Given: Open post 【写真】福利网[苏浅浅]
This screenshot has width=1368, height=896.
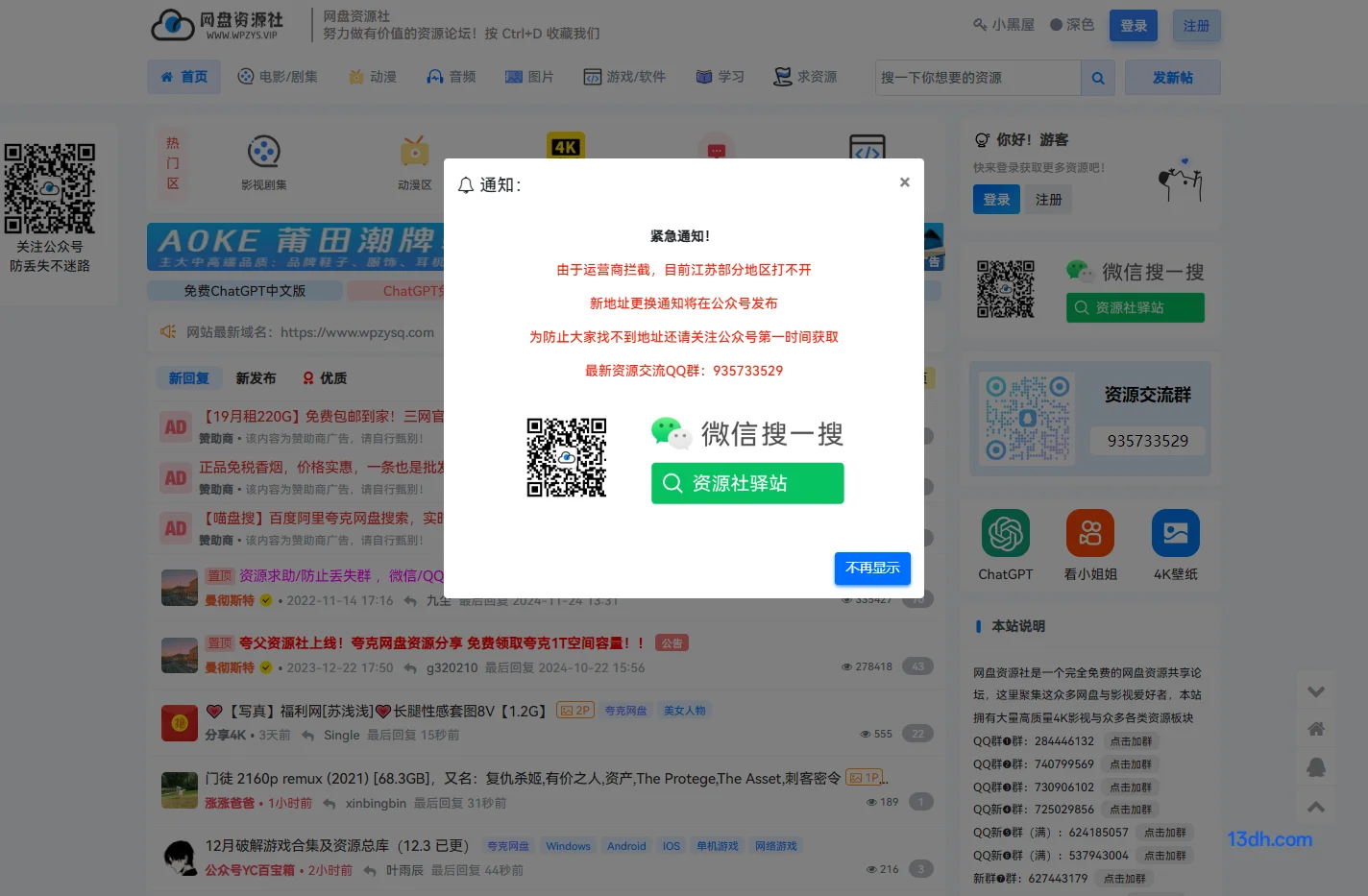Looking at the screenshot, I should [x=376, y=711].
